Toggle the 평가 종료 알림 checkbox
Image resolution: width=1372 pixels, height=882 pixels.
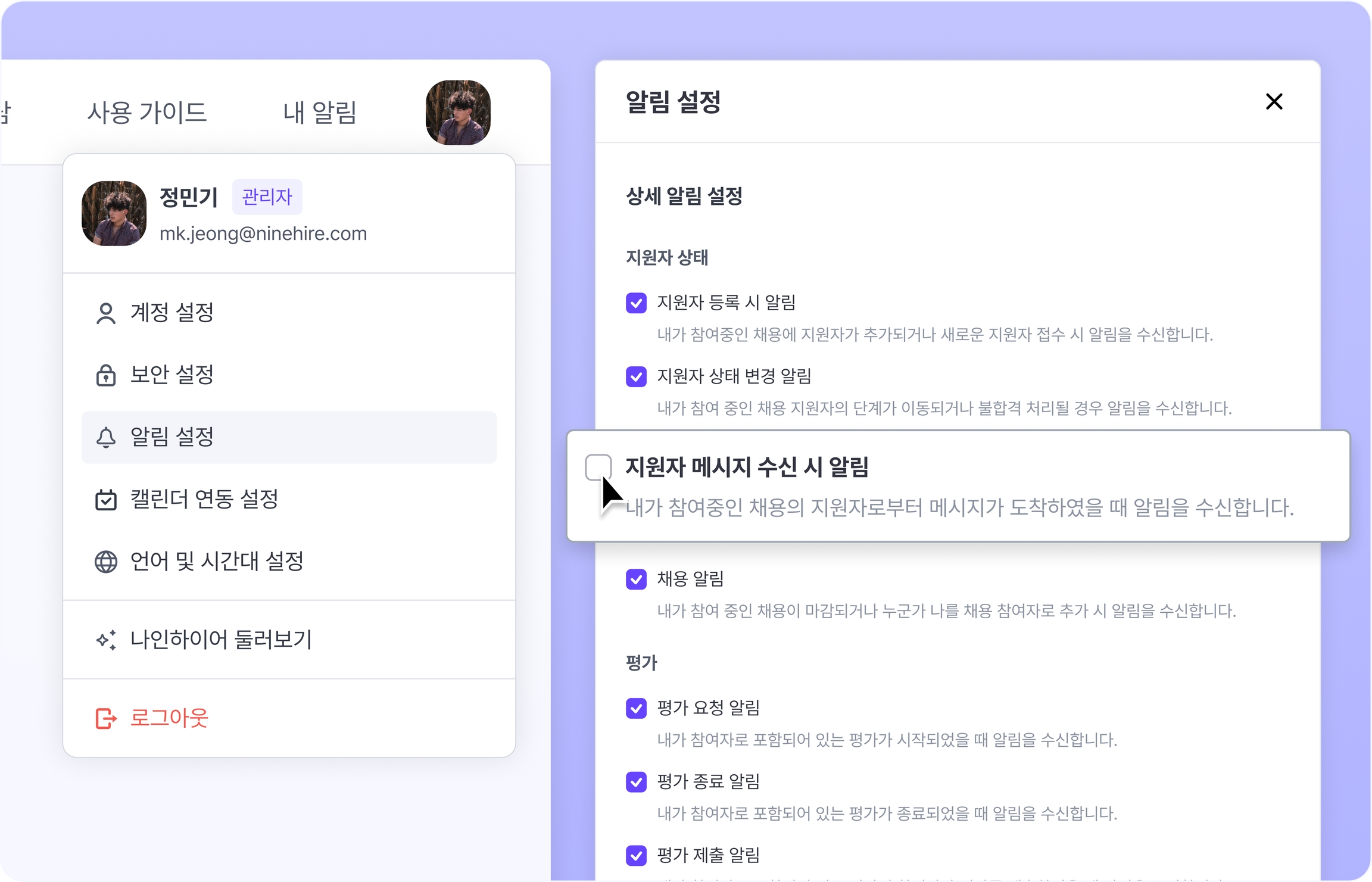[636, 782]
